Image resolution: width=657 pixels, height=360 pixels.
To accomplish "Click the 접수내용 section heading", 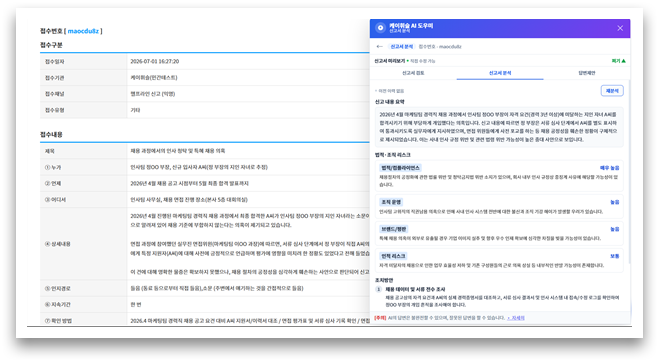I will tap(51, 135).
